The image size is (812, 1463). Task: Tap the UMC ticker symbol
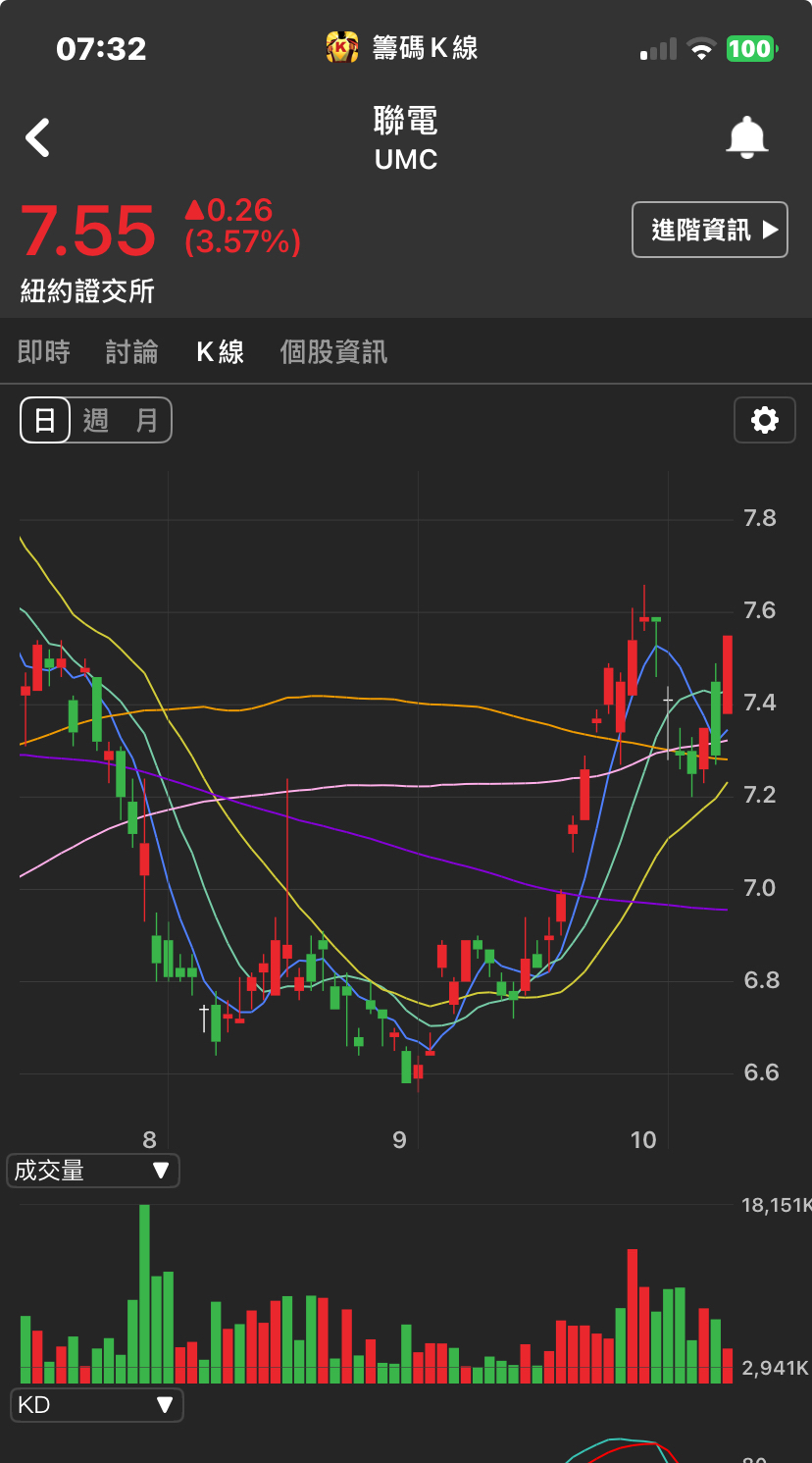click(x=406, y=159)
